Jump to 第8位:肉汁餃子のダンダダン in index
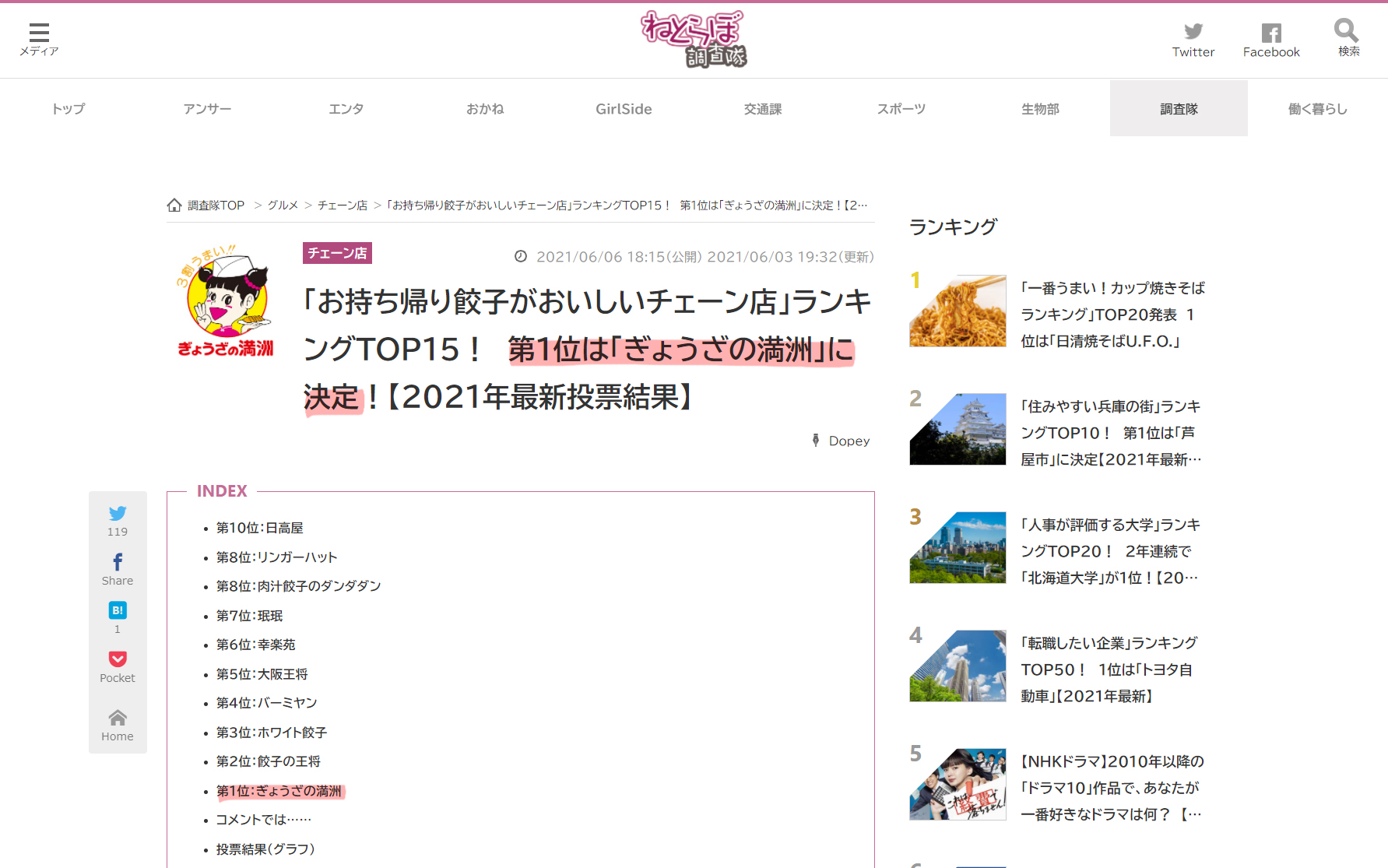Viewport: 1388px width, 868px height. click(299, 586)
